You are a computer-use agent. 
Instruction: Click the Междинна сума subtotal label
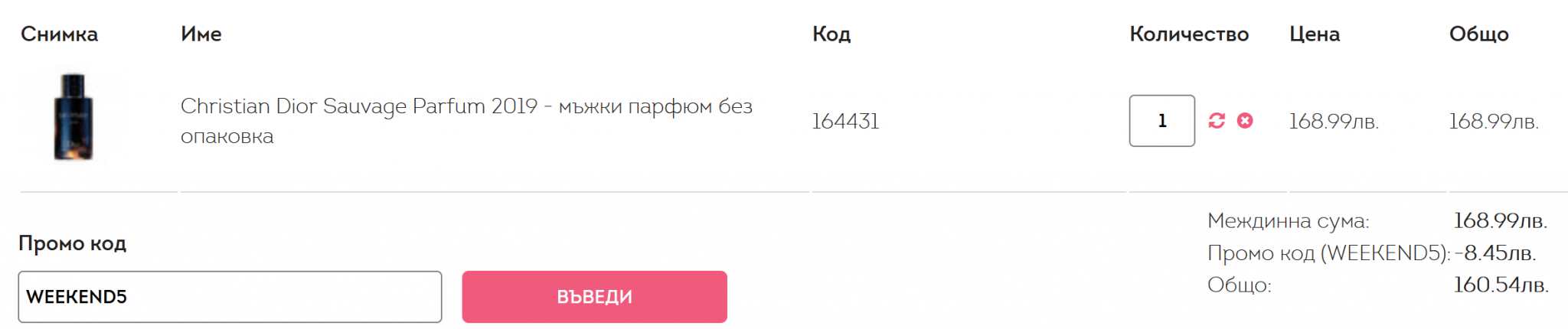(x=1288, y=221)
